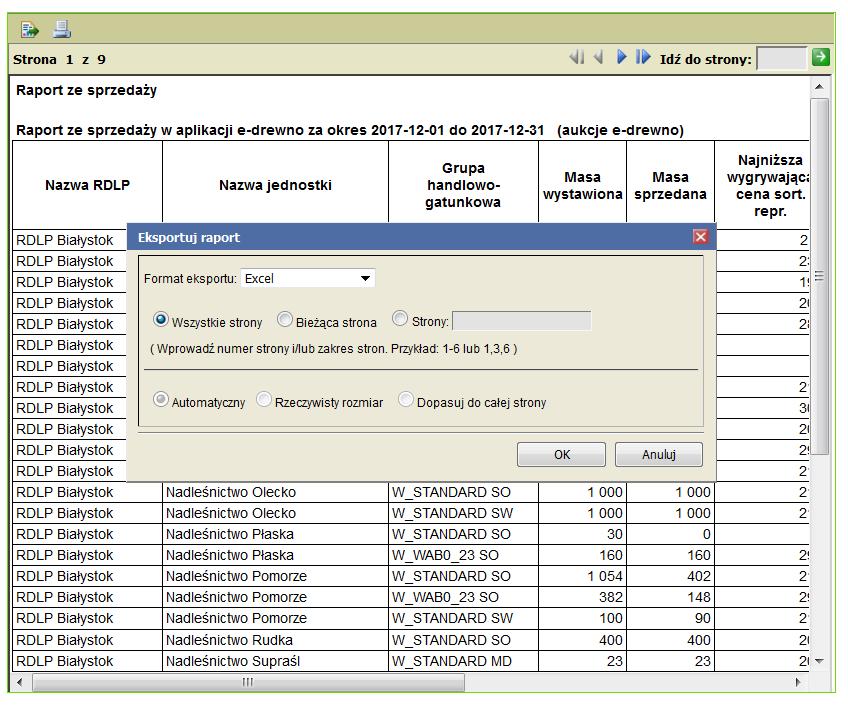Click Raport ze sprzedaży title text

[87, 90]
